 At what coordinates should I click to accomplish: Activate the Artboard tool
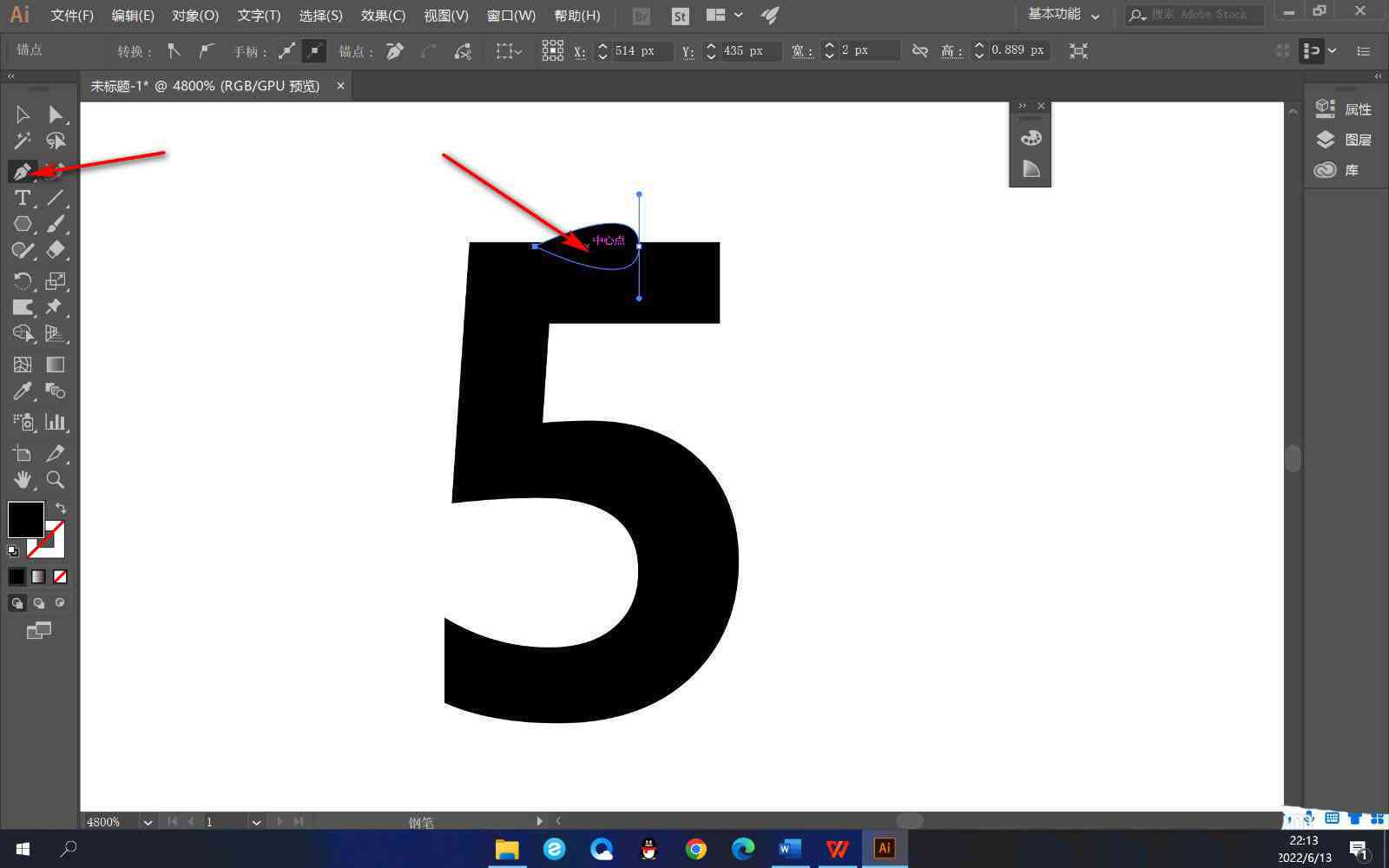(x=23, y=453)
